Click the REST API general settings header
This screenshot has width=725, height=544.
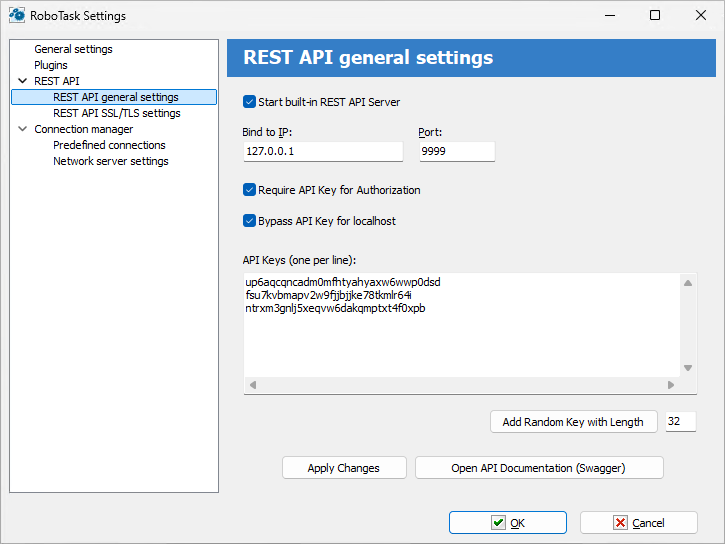368,58
